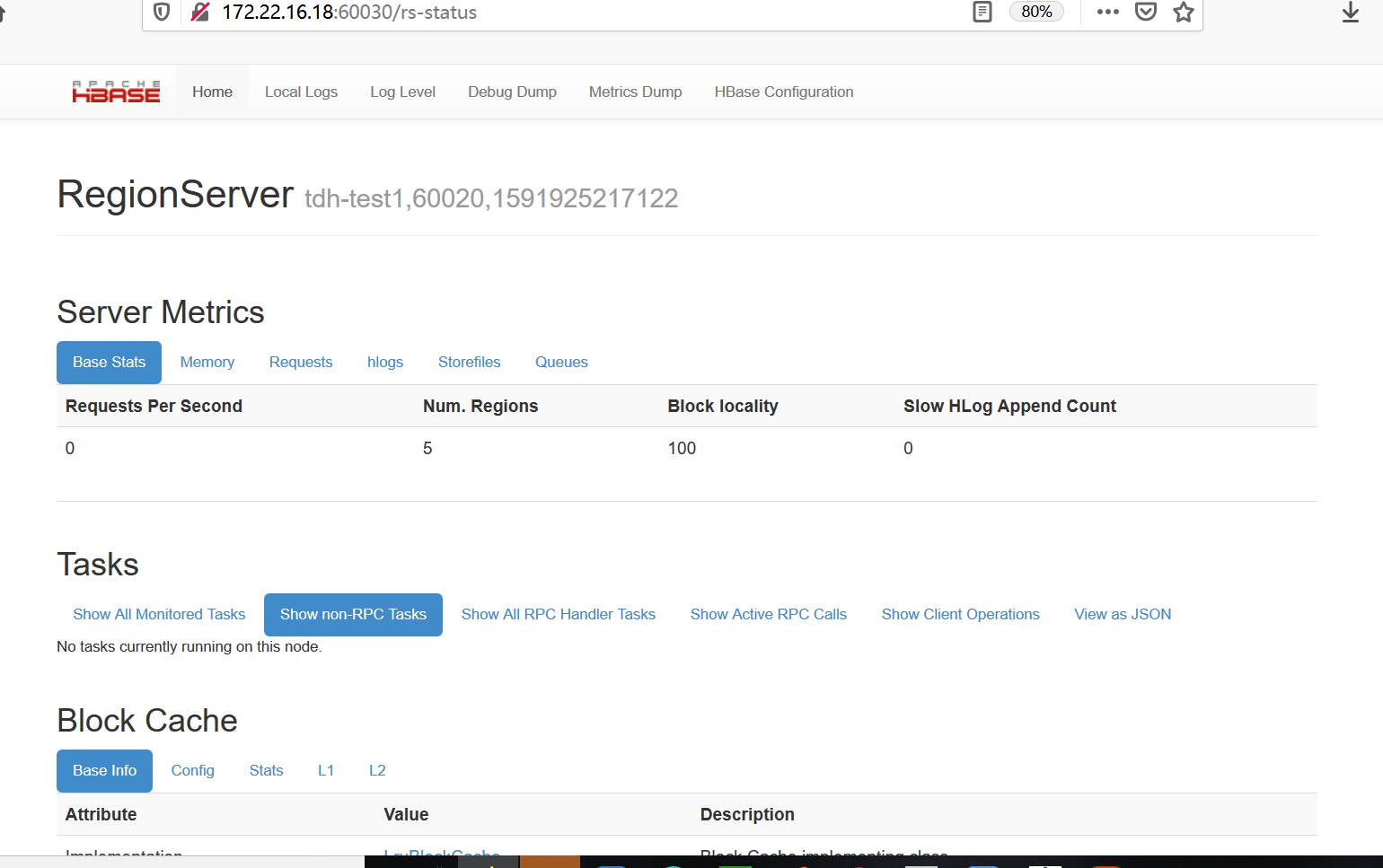
Task: Select the Storefiles metrics tab
Action: pos(469,363)
